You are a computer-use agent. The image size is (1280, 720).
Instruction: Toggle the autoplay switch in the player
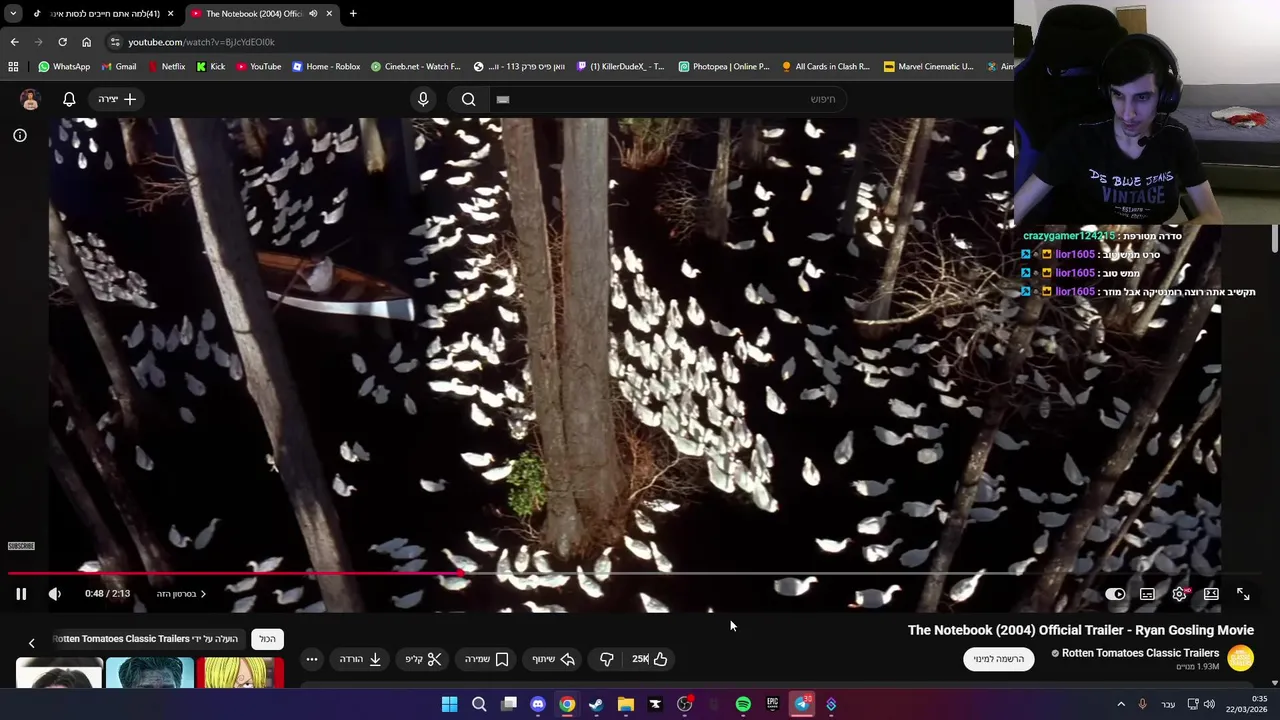tap(1115, 594)
